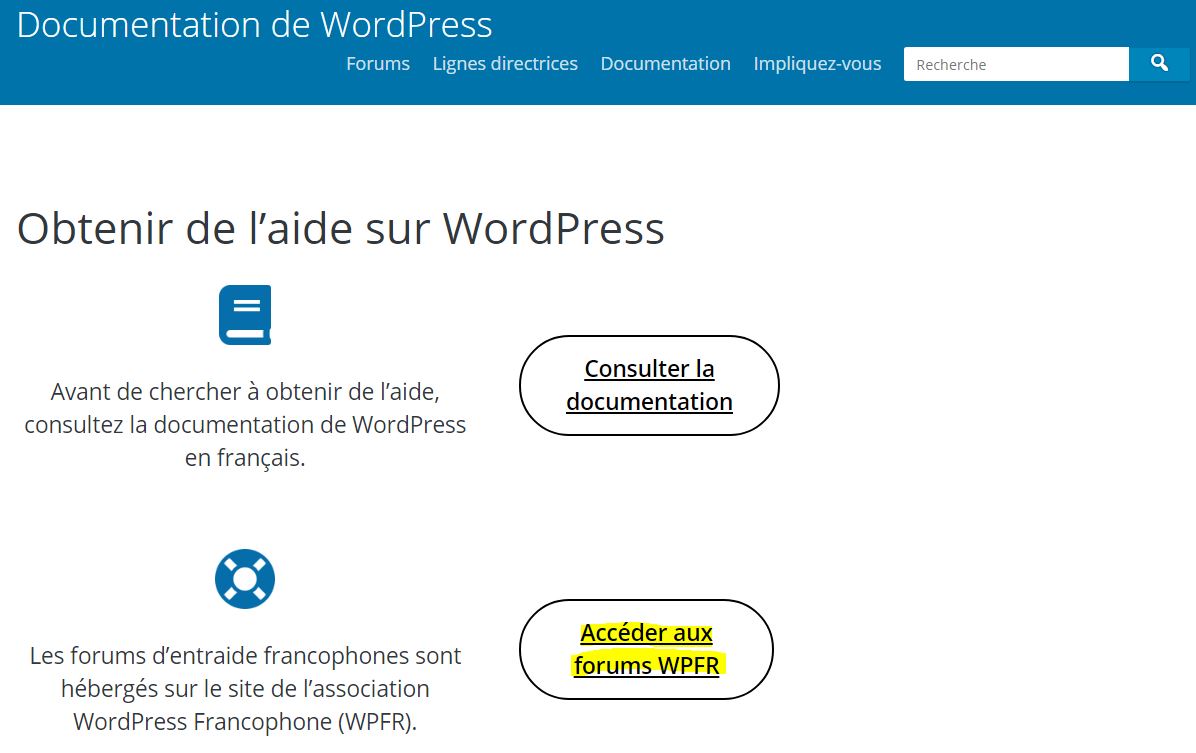The image size is (1196, 753).
Task: Open the Lignes directrices menu item
Action: [x=505, y=64]
